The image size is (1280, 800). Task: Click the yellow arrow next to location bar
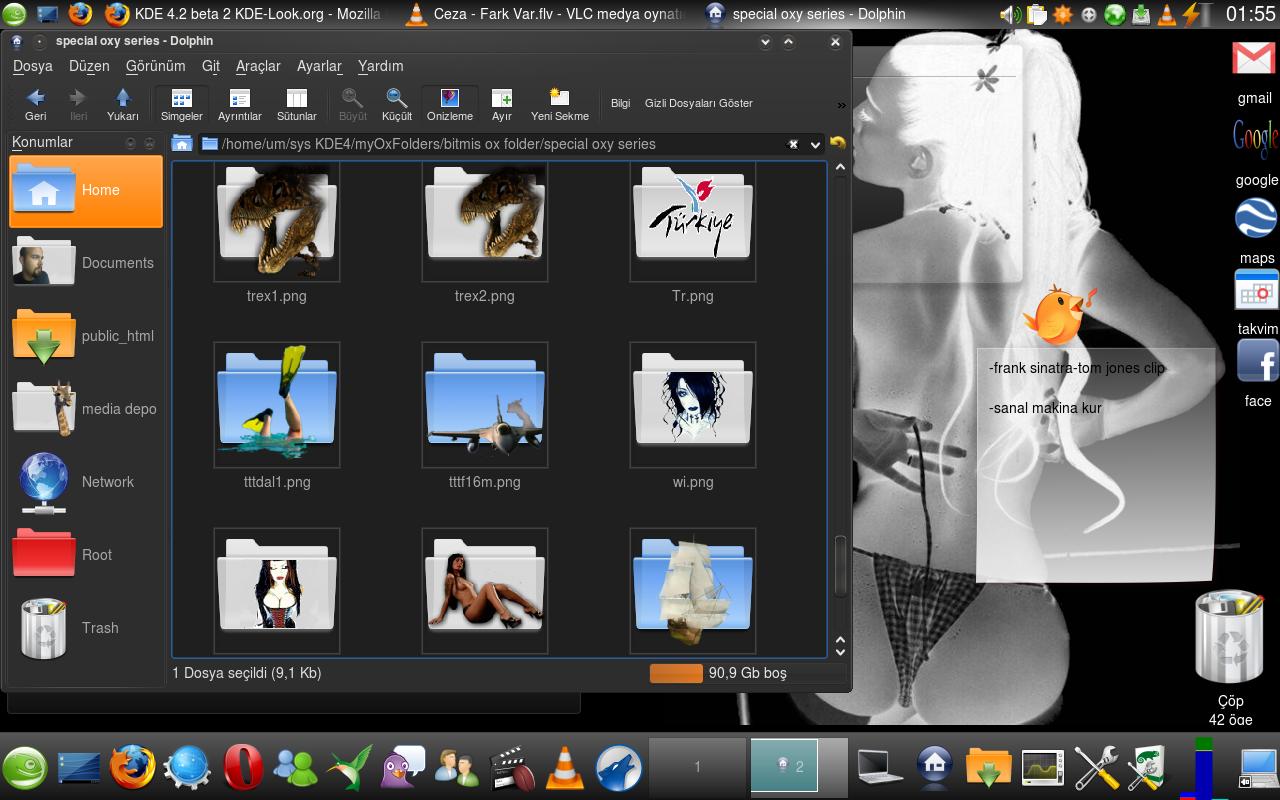pyautogui.click(x=838, y=144)
